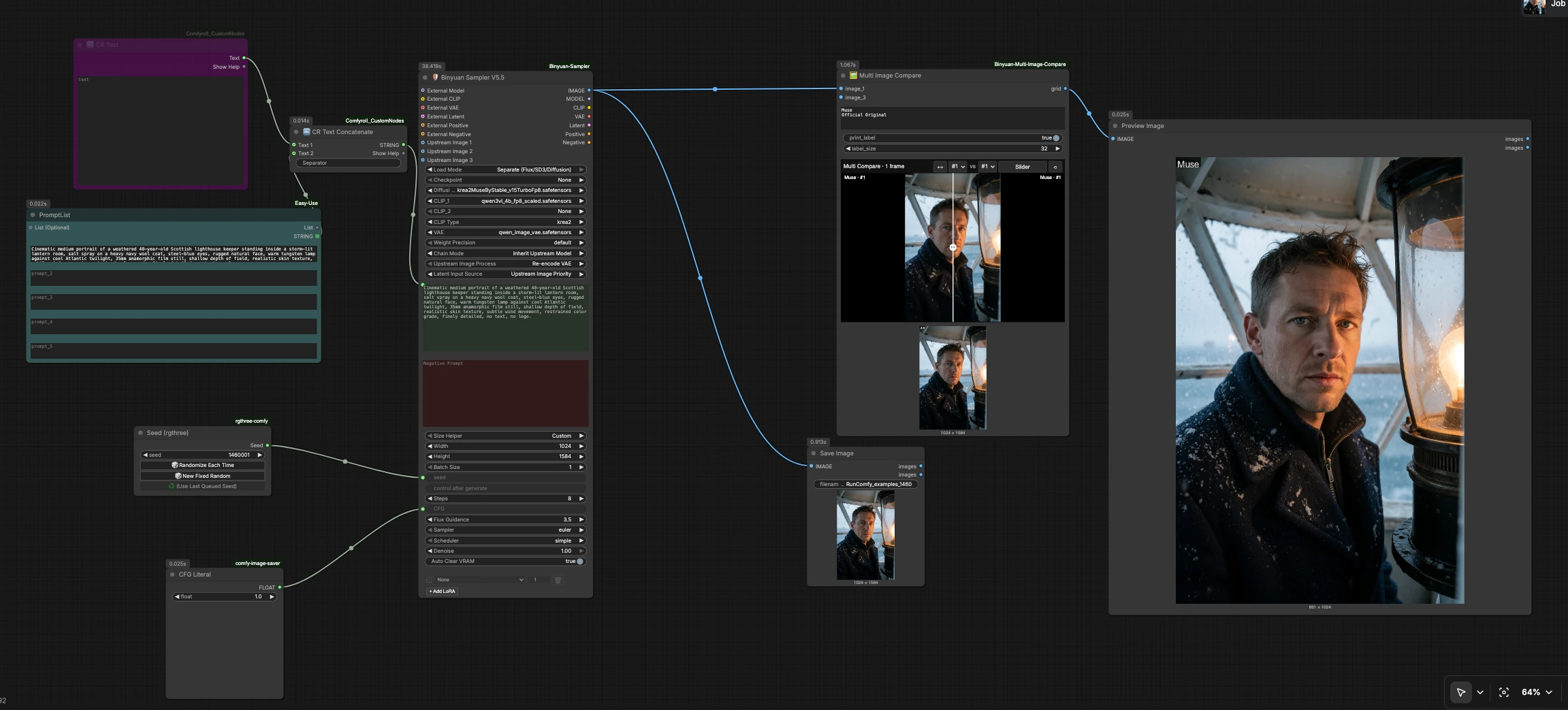The image size is (1568, 710).
Task: Open the LoRA name dropdown showing None
Action: point(480,580)
